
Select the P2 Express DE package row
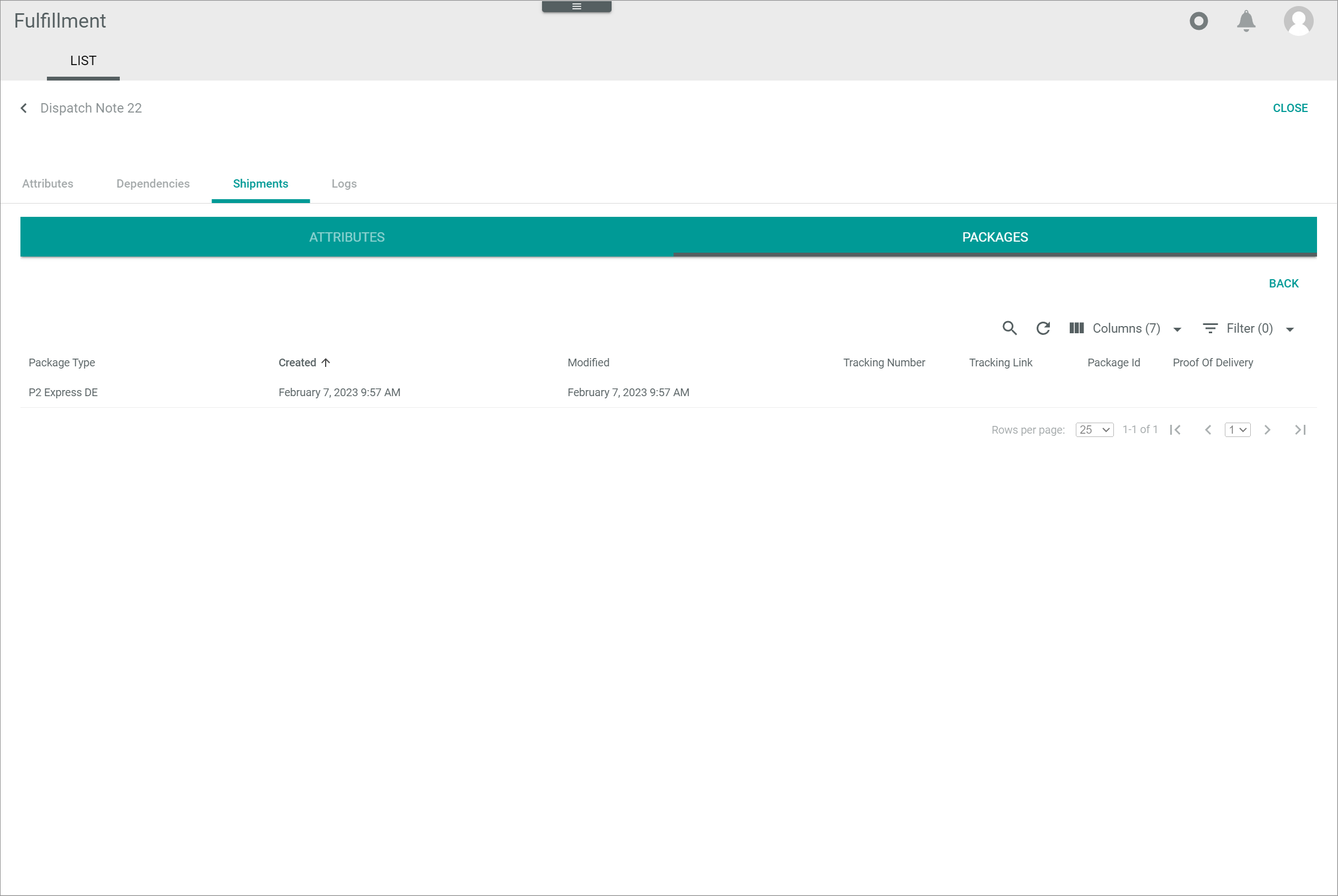[x=63, y=393]
